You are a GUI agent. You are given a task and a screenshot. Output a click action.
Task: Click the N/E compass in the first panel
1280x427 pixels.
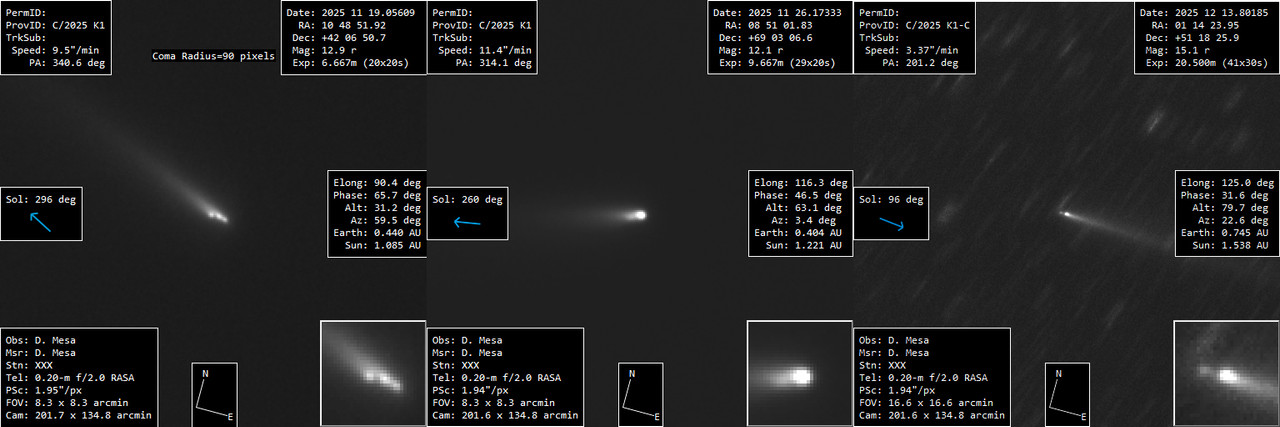[214, 395]
